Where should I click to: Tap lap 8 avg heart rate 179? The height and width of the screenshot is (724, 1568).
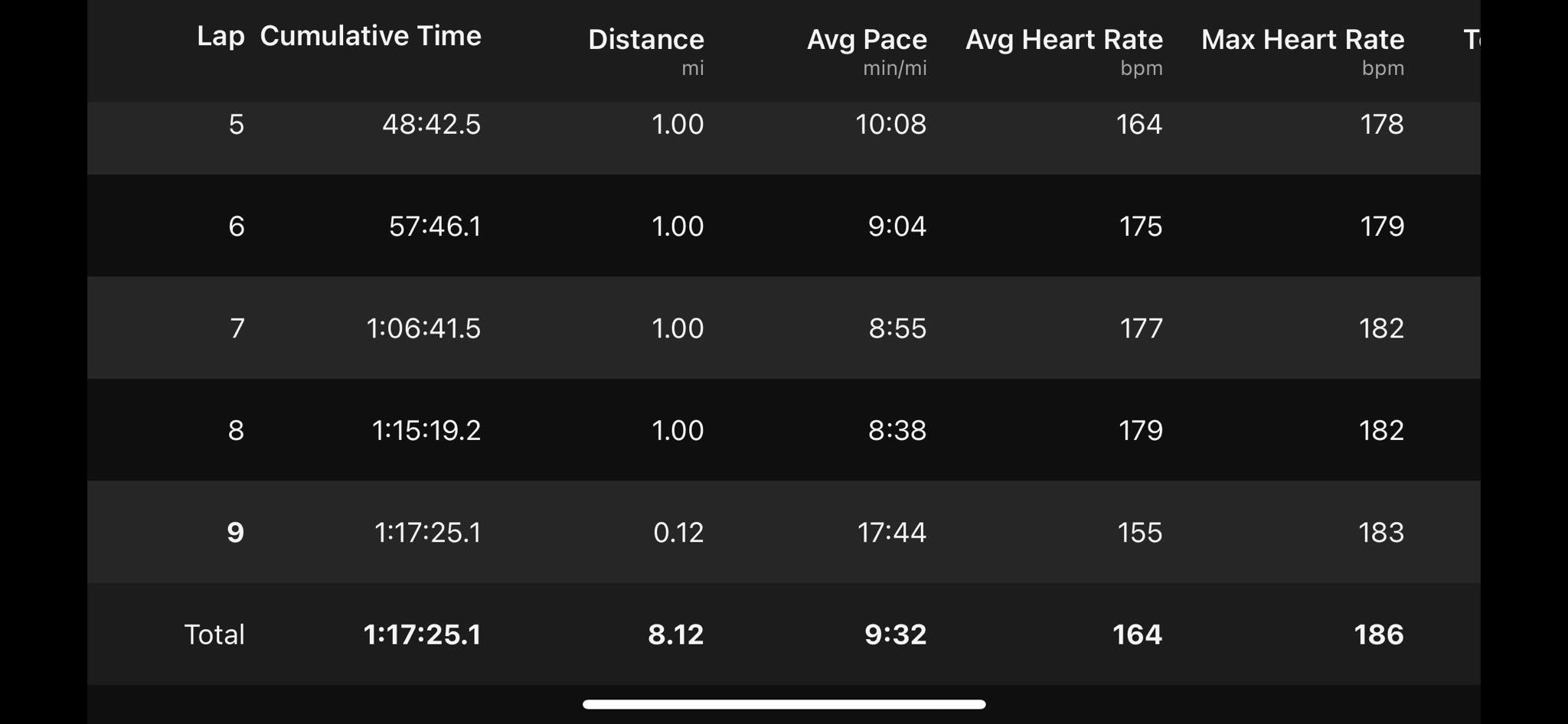coord(1141,430)
